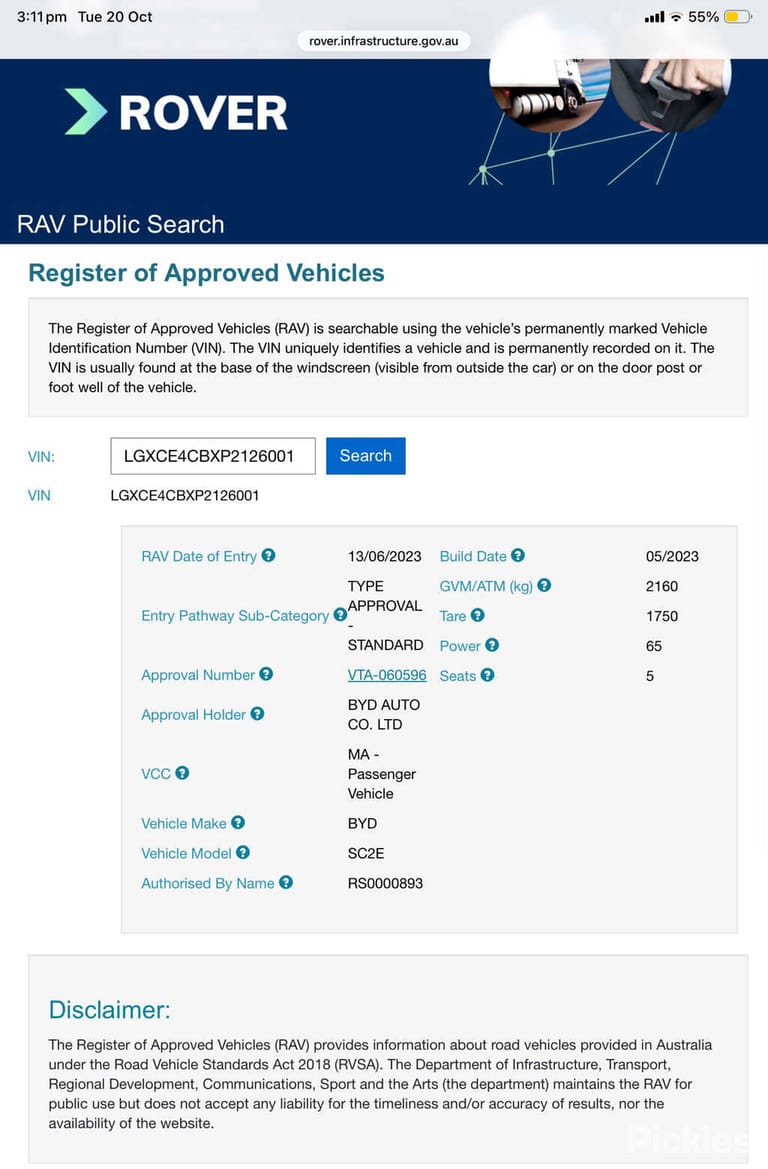Open help icon next to Vehicle Make

coord(238,822)
